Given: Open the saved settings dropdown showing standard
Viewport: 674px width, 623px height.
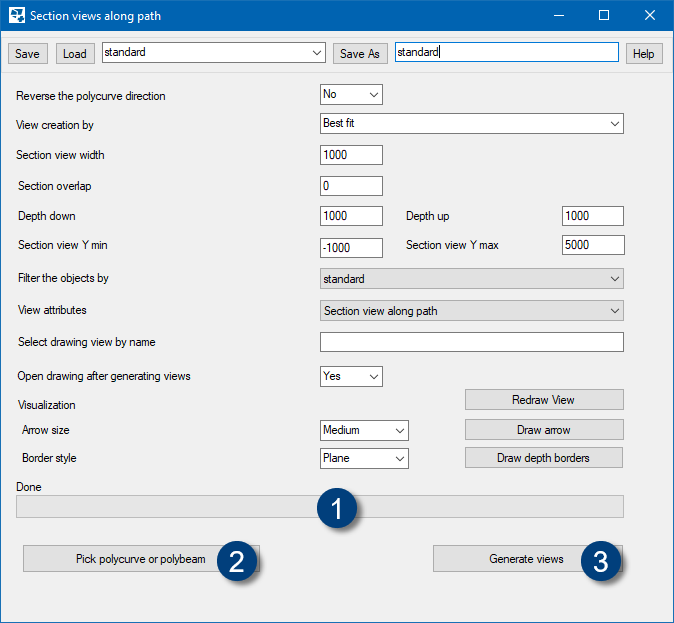Looking at the screenshot, I should coord(214,53).
